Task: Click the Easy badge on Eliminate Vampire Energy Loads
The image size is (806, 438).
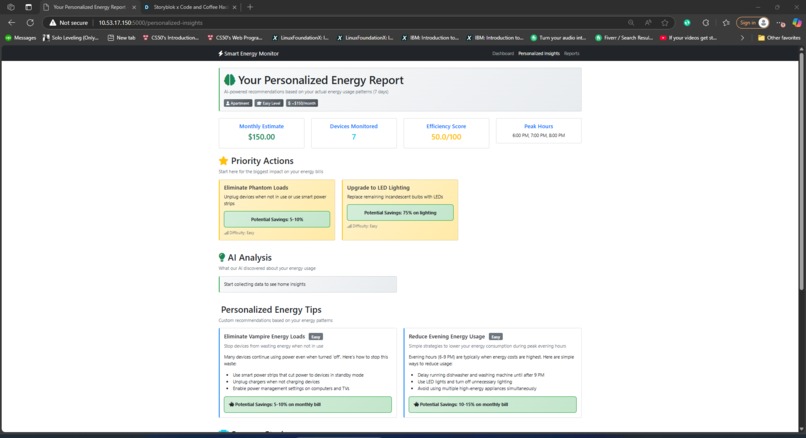Action: (316, 337)
